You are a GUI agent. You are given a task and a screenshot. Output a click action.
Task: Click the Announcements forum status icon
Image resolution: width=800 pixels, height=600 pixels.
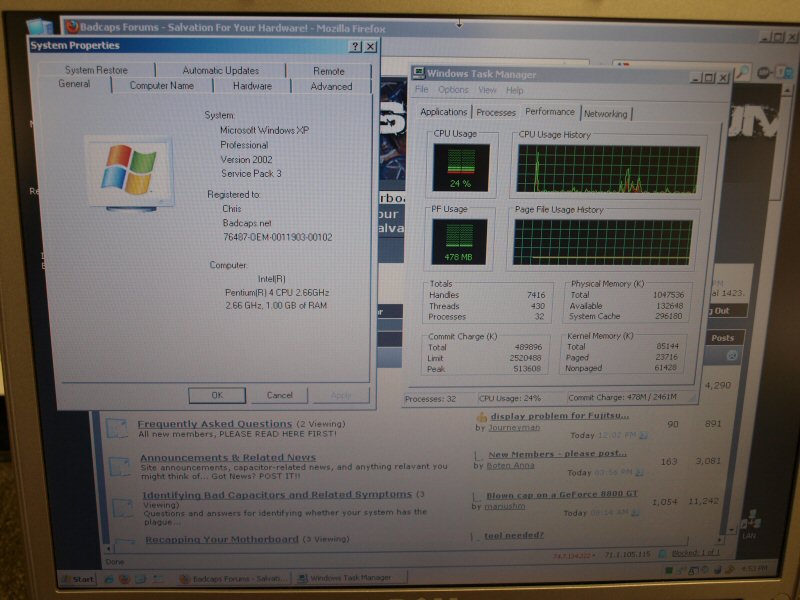120,466
